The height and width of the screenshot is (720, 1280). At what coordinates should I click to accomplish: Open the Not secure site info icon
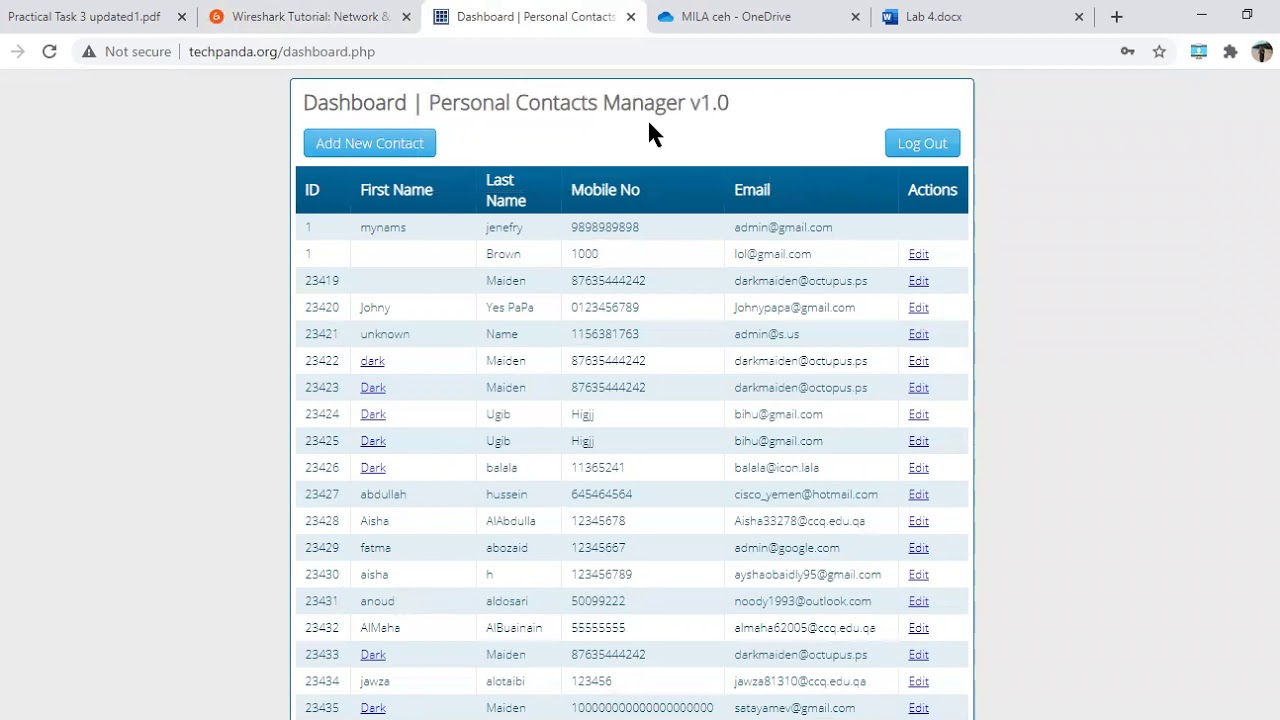(89, 52)
